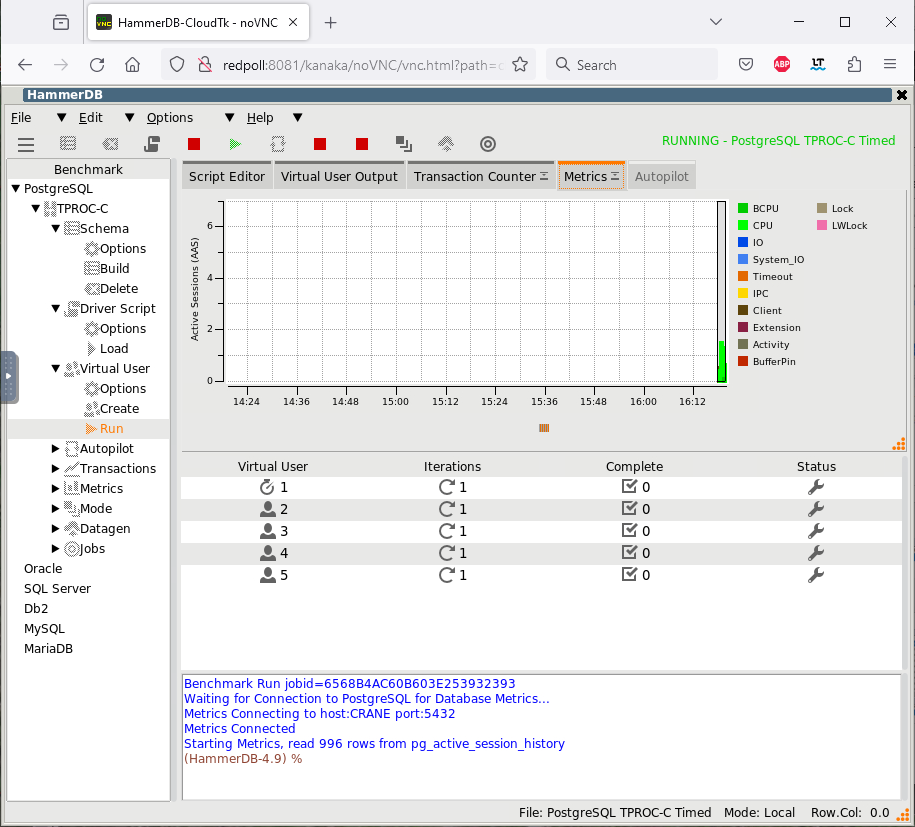Click the blue IO legend swatch

click(743, 242)
